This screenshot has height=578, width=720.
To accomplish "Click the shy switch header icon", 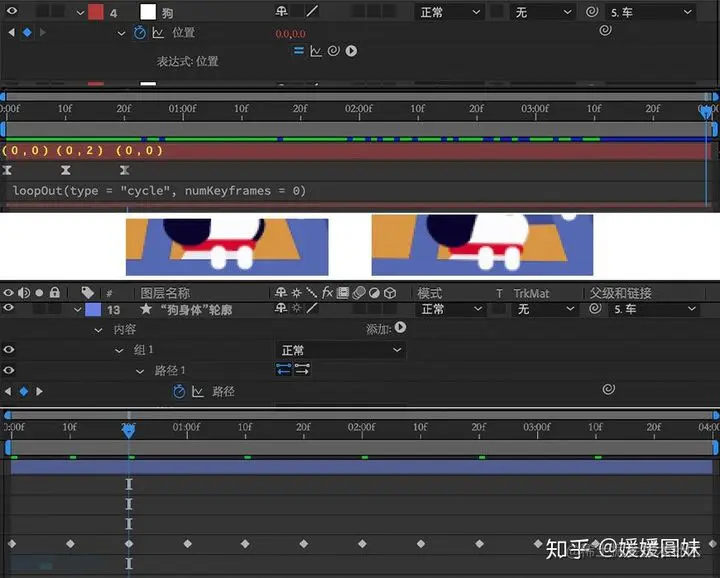I will [x=281, y=292].
